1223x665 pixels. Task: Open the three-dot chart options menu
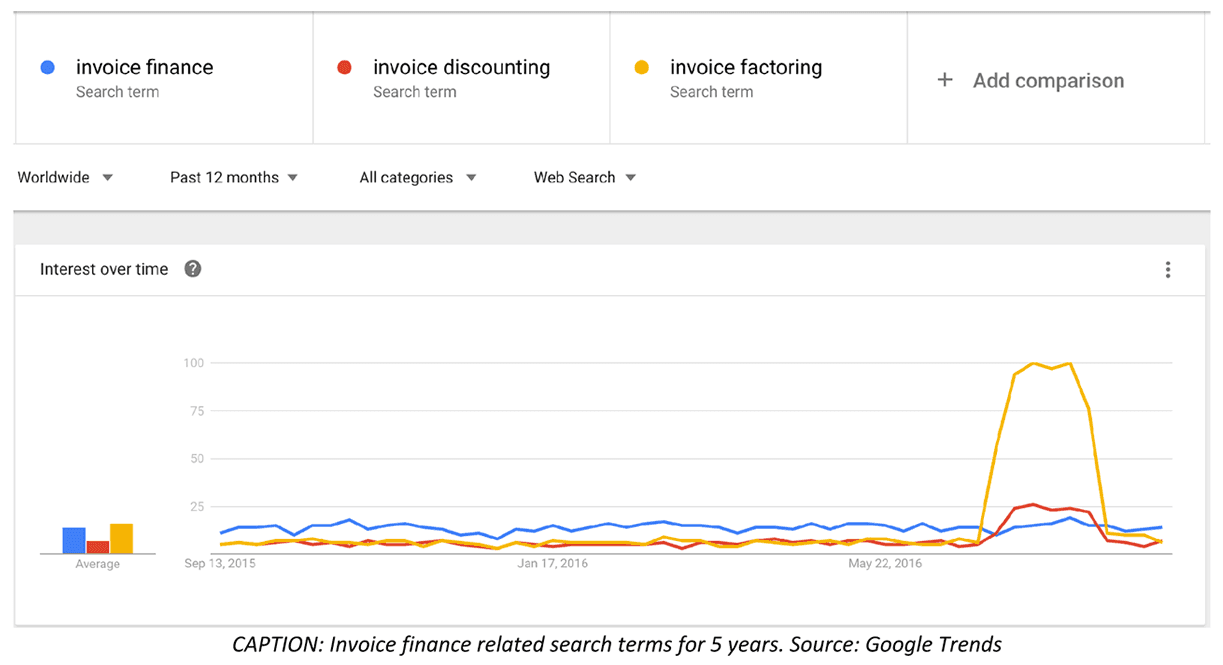[x=1167, y=270]
